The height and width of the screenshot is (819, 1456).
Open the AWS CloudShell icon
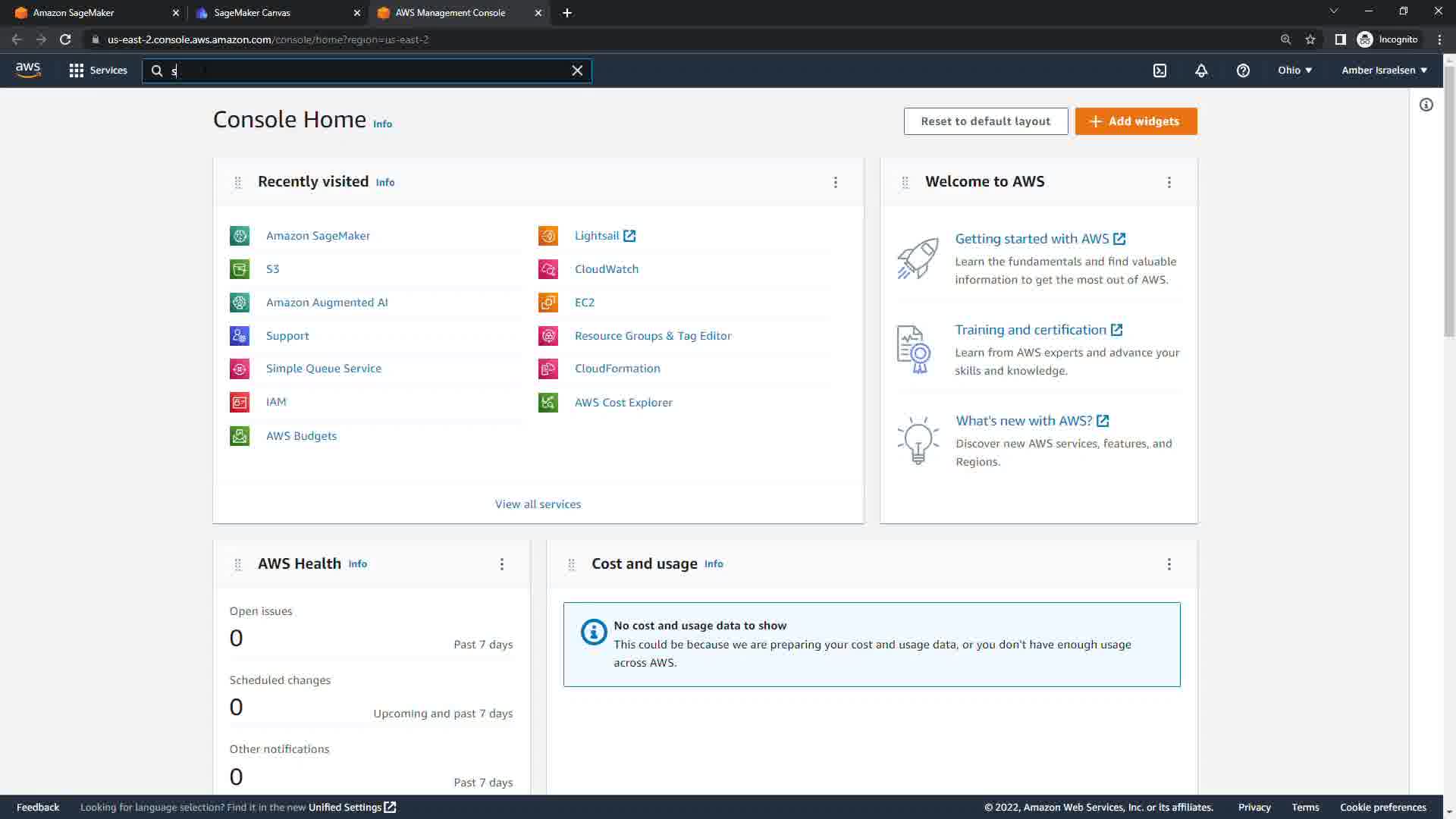(x=1159, y=71)
